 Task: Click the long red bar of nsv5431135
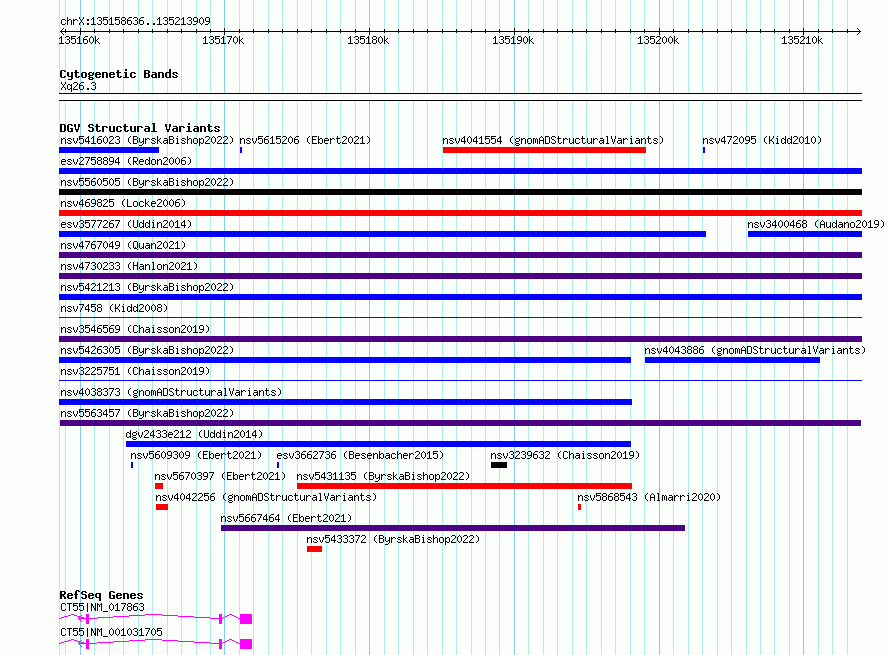(464, 486)
